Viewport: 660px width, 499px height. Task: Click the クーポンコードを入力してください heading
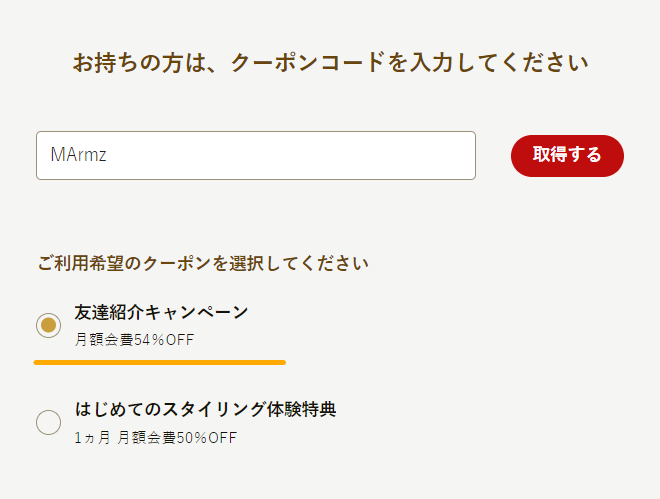330,63
